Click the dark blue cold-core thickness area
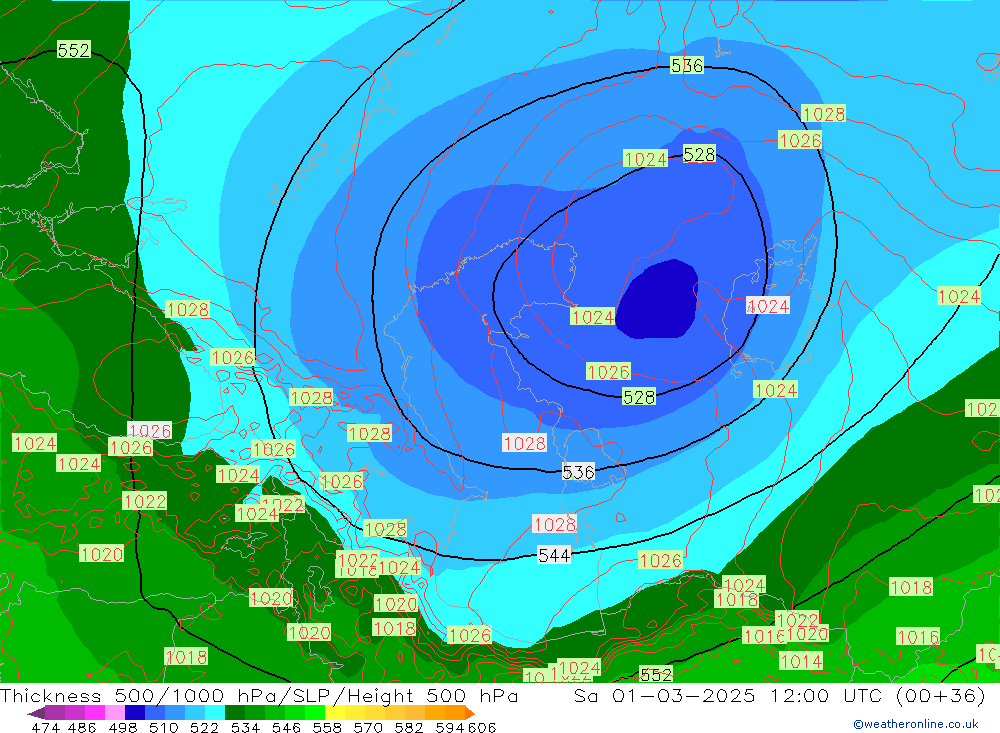 [660, 300]
